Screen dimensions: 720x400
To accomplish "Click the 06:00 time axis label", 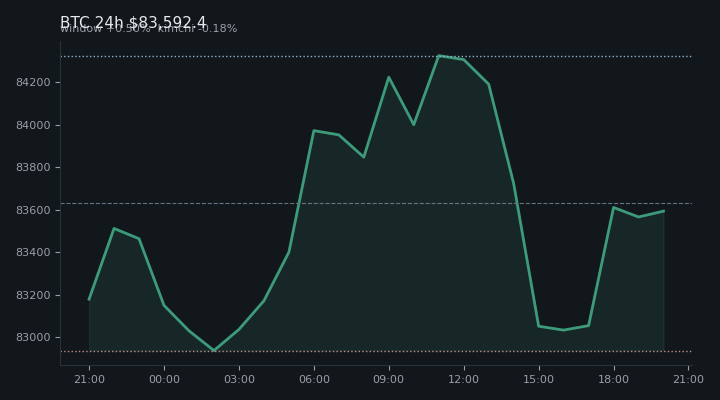I will pyautogui.click(x=314, y=379).
